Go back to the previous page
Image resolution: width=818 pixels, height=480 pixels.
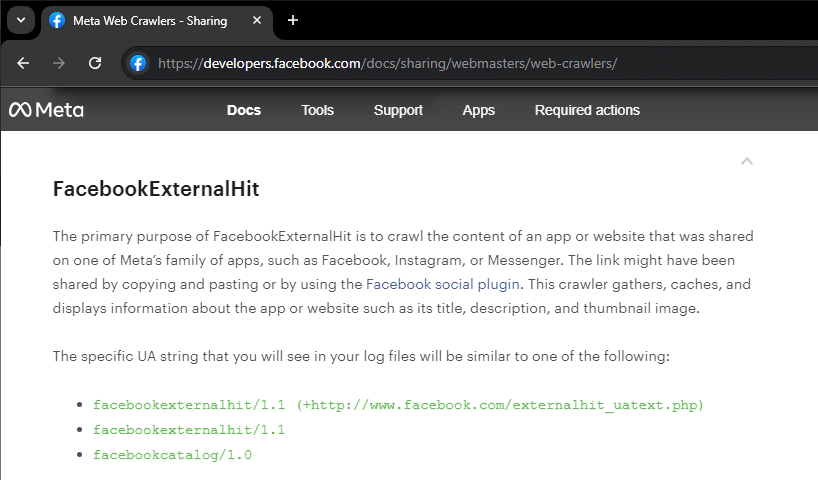(23, 63)
